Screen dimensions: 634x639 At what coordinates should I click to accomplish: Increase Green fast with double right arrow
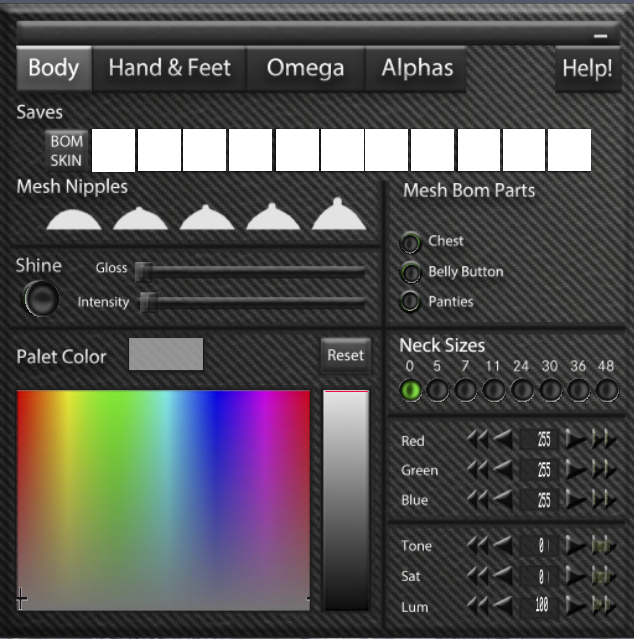[x=604, y=470]
